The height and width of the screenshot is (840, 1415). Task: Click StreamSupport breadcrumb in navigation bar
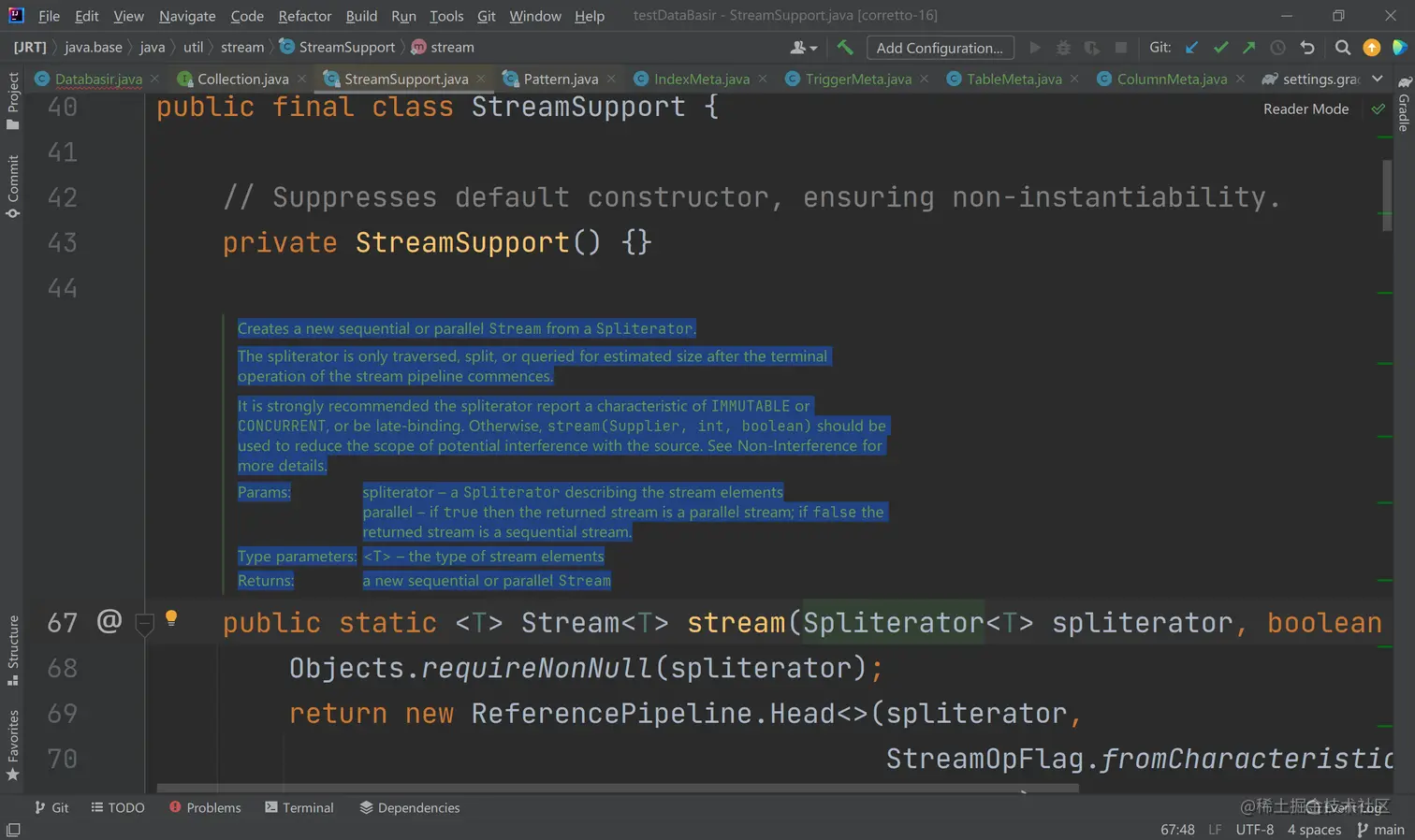pos(337,47)
